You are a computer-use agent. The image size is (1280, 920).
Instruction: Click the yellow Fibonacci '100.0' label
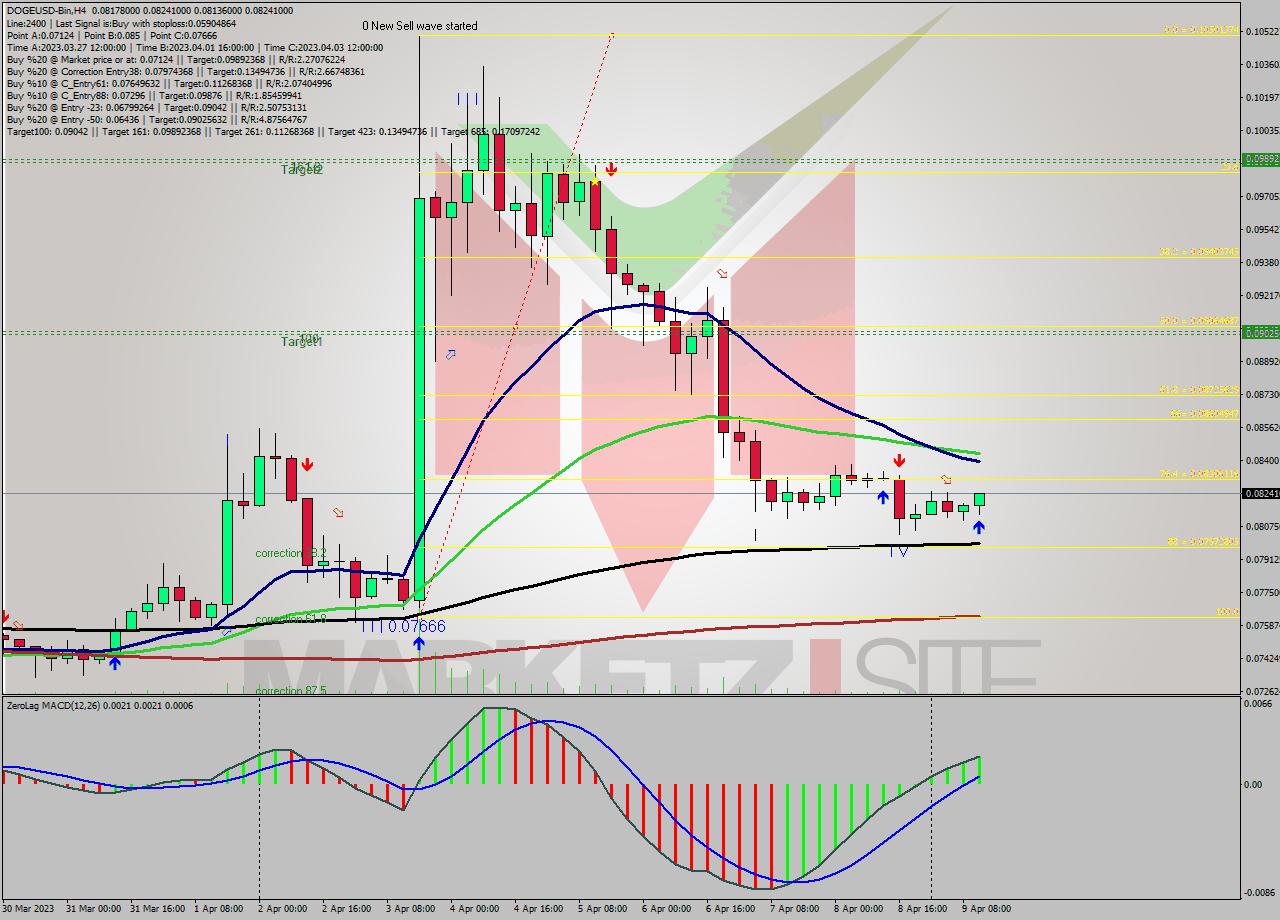pyautogui.click(x=1227, y=611)
